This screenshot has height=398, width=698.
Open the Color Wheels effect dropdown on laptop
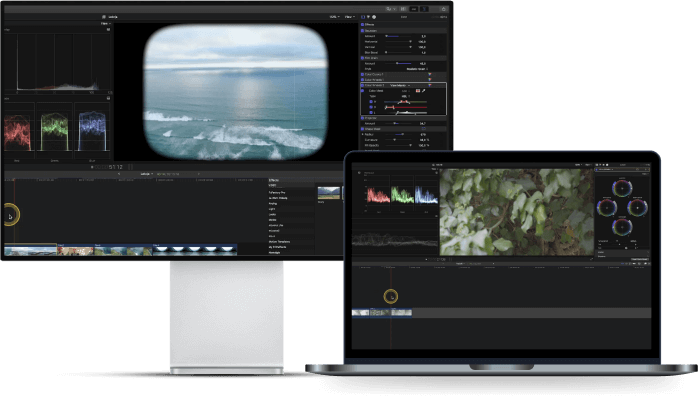coord(607,169)
